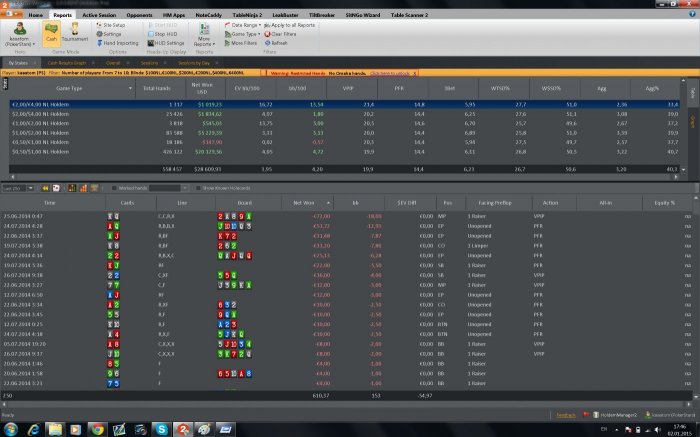Image resolution: width=700 pixels, height=437 pixels.
Task: Sort hands by the Time column header
Action: 53,203
